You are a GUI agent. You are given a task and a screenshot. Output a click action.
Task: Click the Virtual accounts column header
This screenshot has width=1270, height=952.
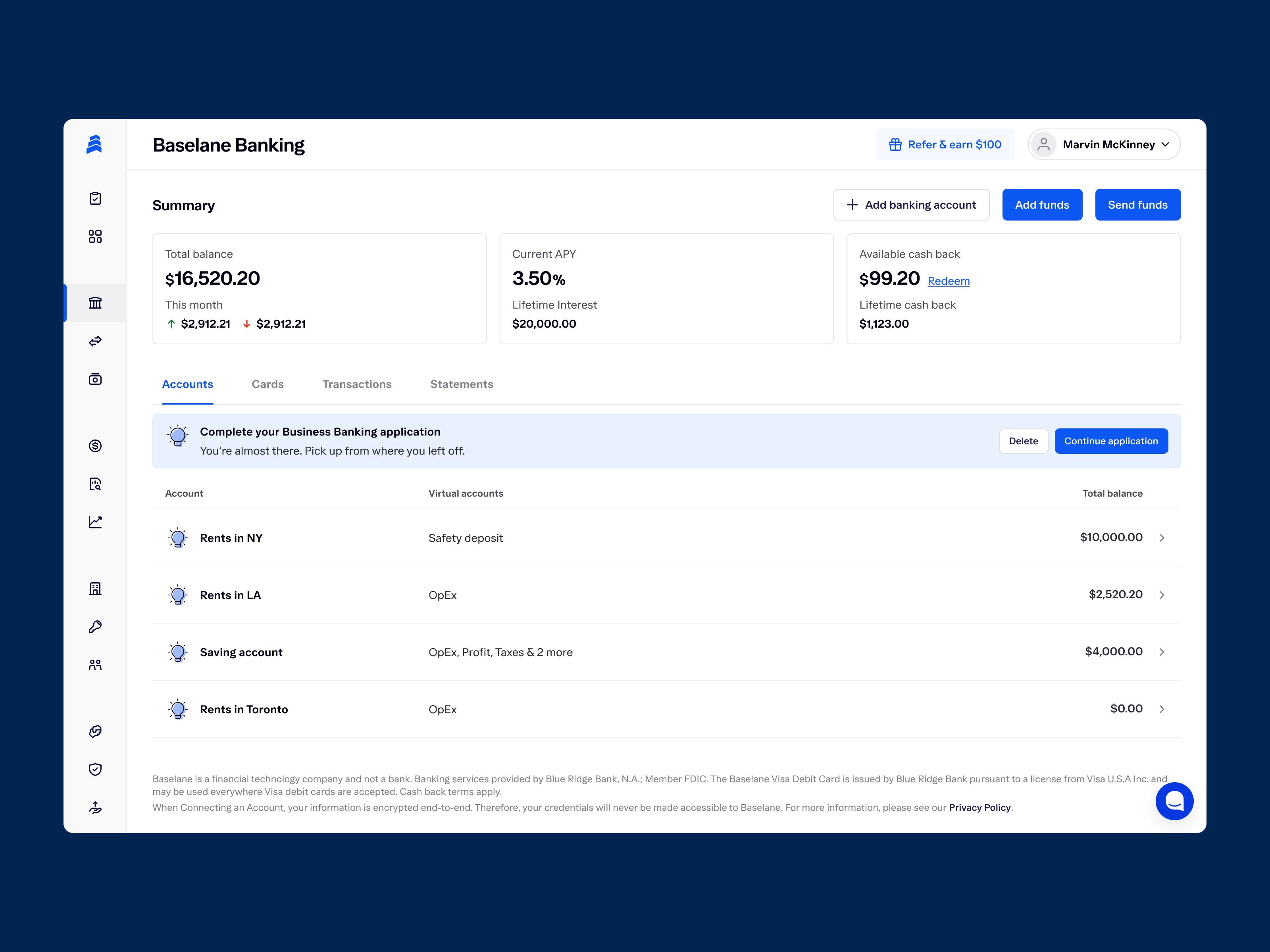tap(466, 493)
